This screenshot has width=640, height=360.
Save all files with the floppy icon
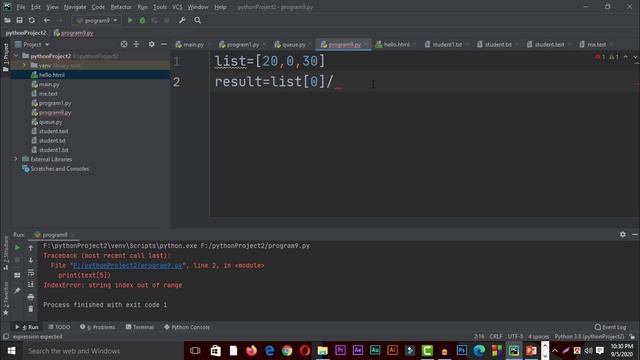(x=19, y=20)
